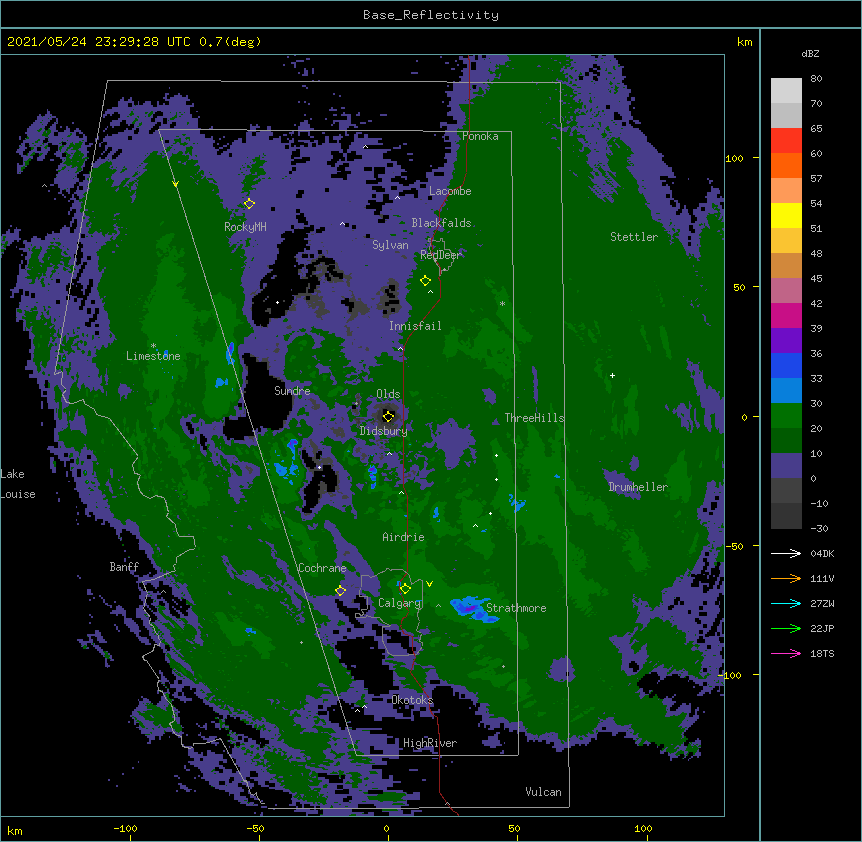Image resolution: width=862 pixels, height=842 pixels.
Task: Click the dBZ label above the color scale
Action: coord(810,53)
